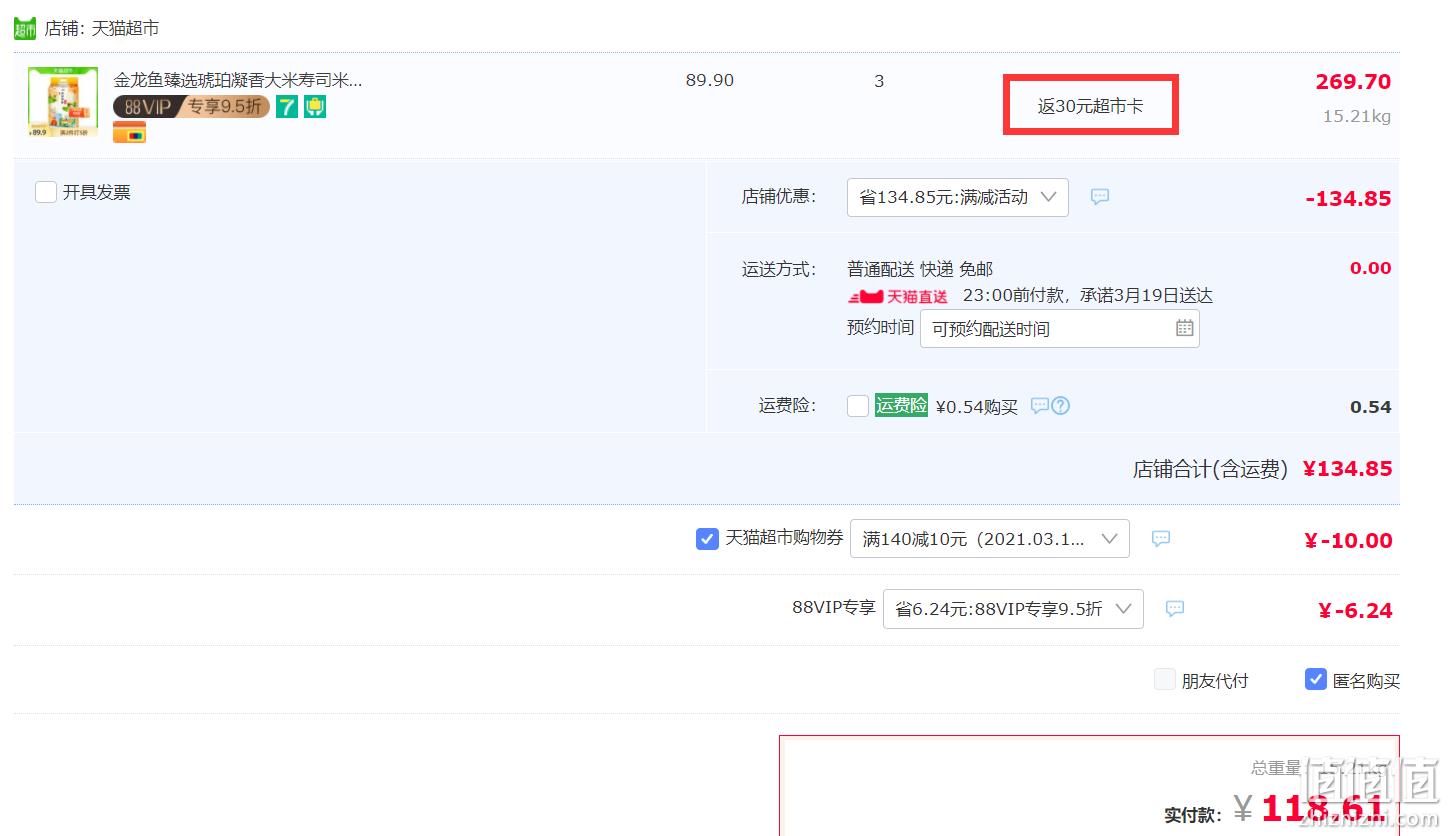Open the 满140减10元 coupon dropdown

point(990,539)
